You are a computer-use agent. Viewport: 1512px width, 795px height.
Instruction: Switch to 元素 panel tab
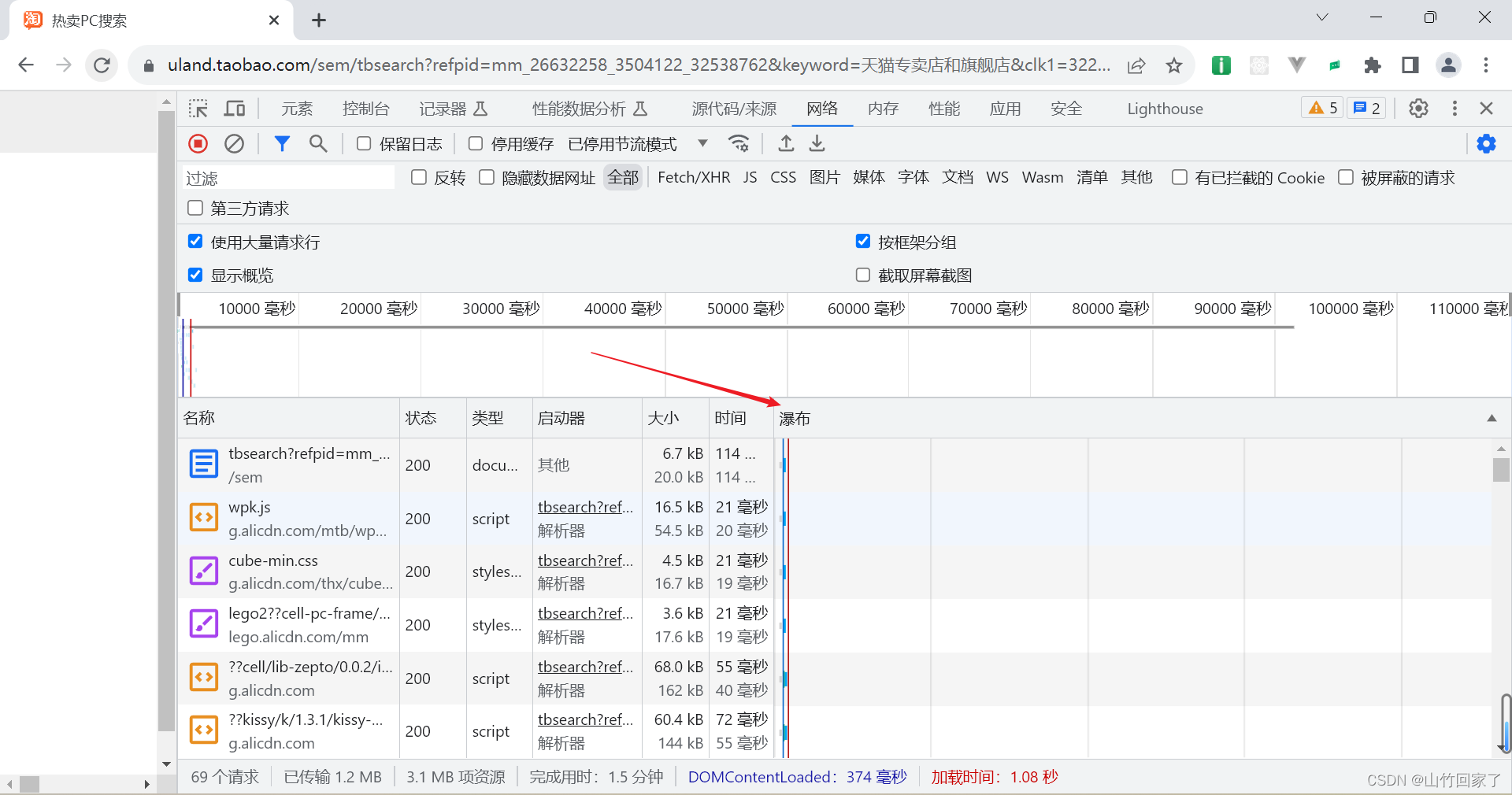[297, 109]
